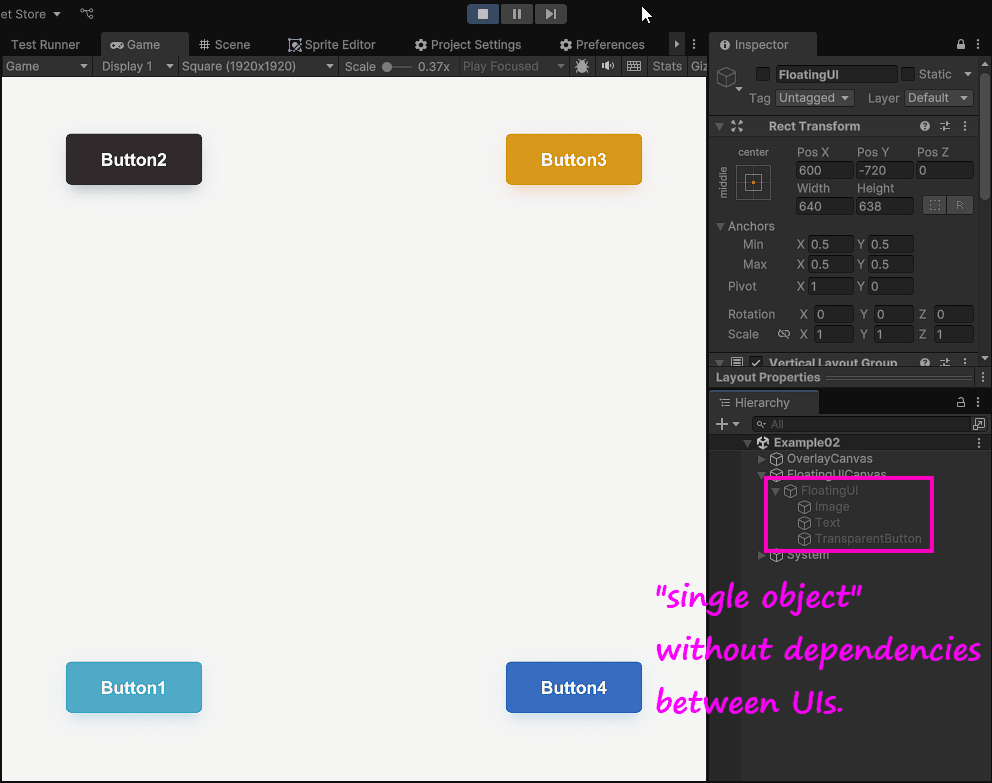
Task: Open the Project Settings tab
Action: [468, 45]
